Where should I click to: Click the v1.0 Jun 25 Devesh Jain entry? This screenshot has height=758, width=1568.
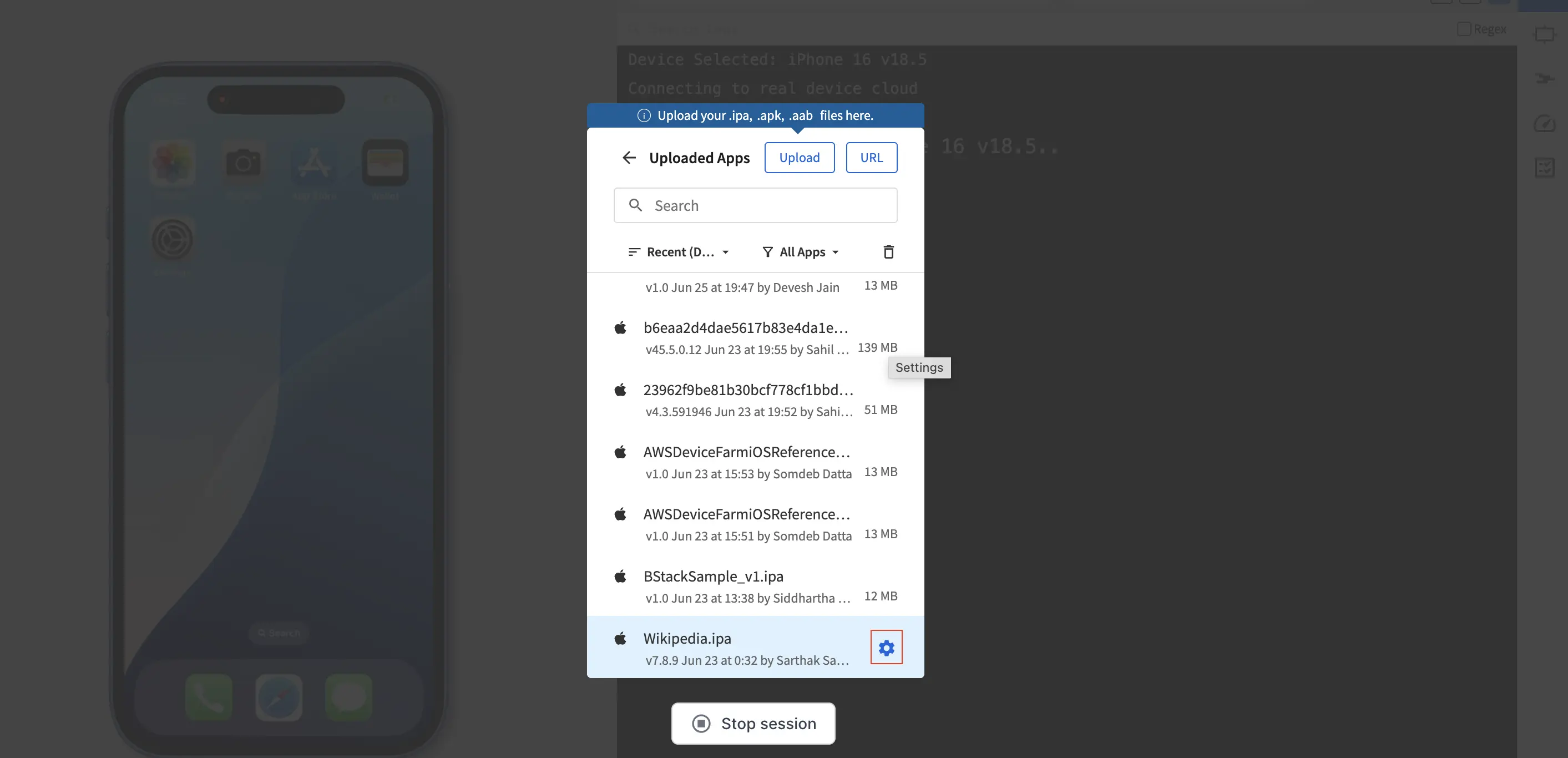tap(755, 289)
